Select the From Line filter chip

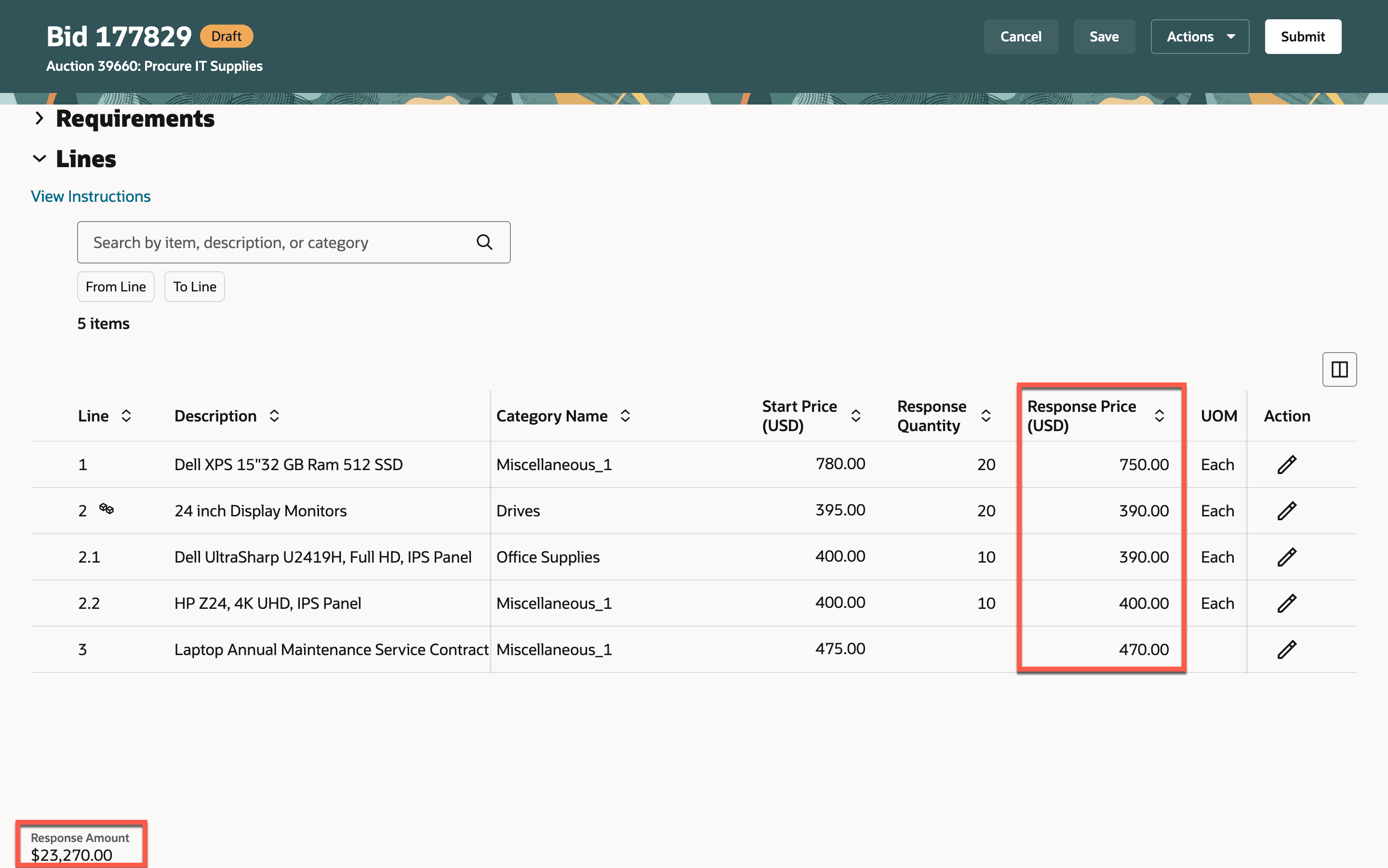(116, 287)
